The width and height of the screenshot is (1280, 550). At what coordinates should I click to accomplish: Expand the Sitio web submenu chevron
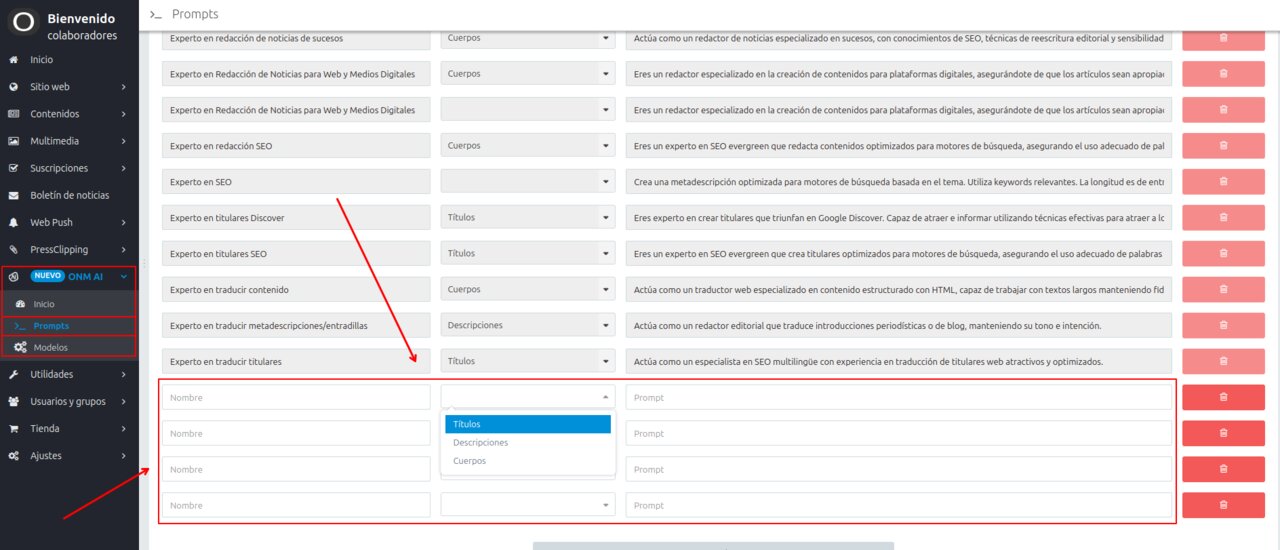(x=123, y=87)
